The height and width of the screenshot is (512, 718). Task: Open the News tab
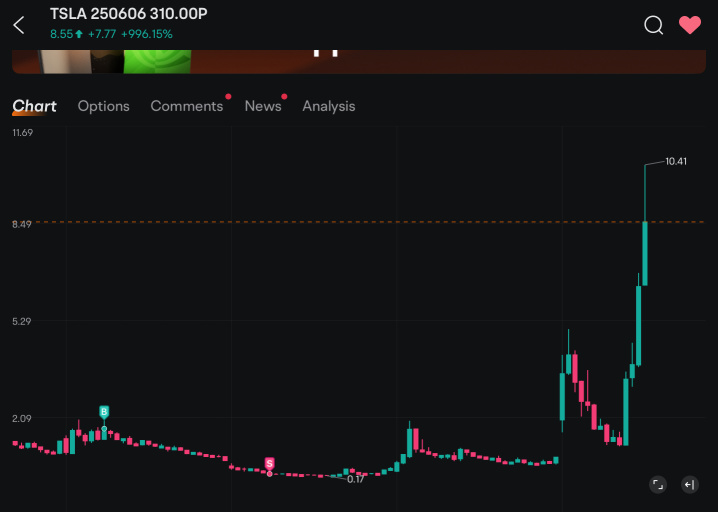click(263, 106)
